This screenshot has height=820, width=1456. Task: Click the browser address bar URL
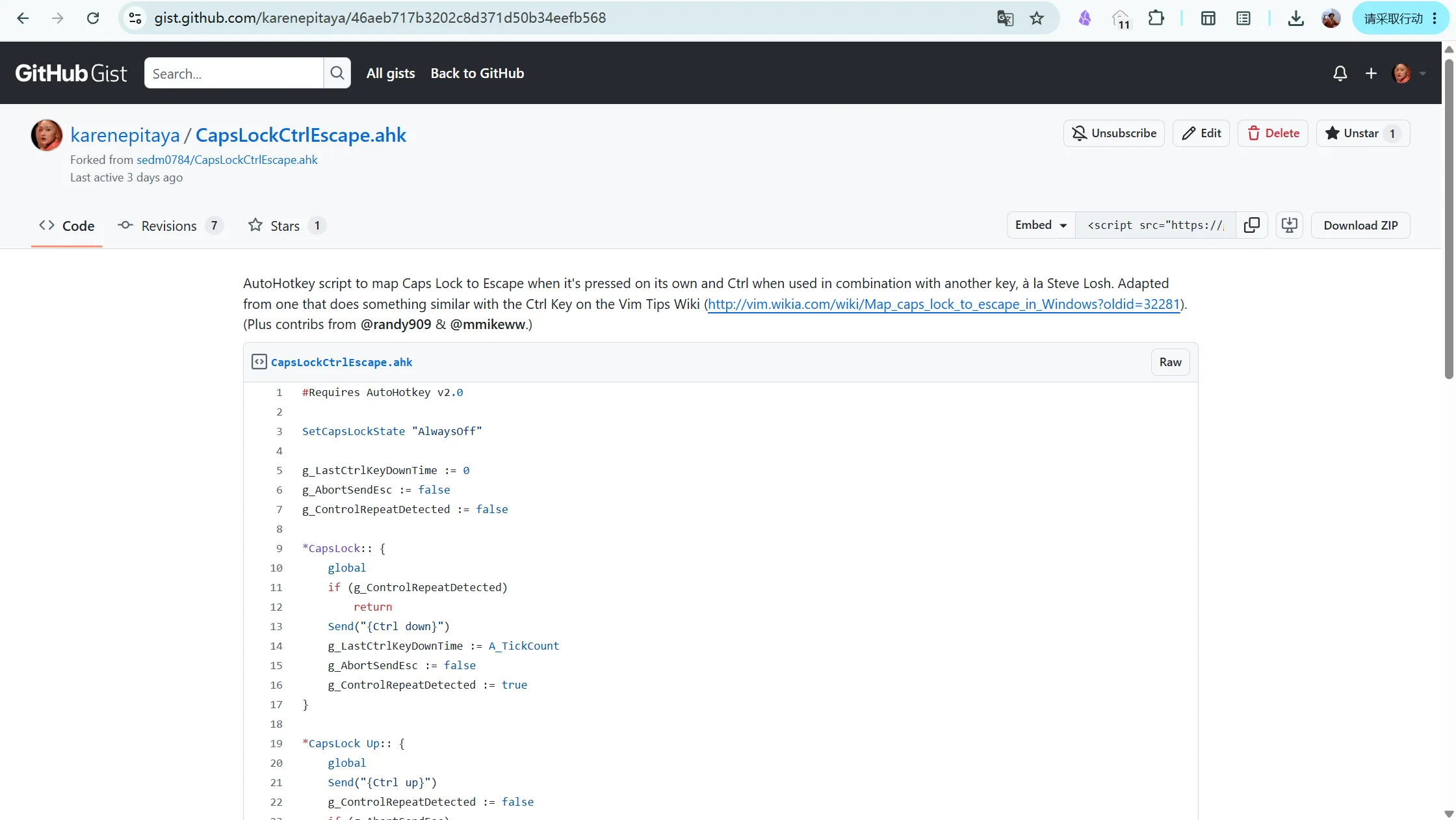[x=380, y=18]
